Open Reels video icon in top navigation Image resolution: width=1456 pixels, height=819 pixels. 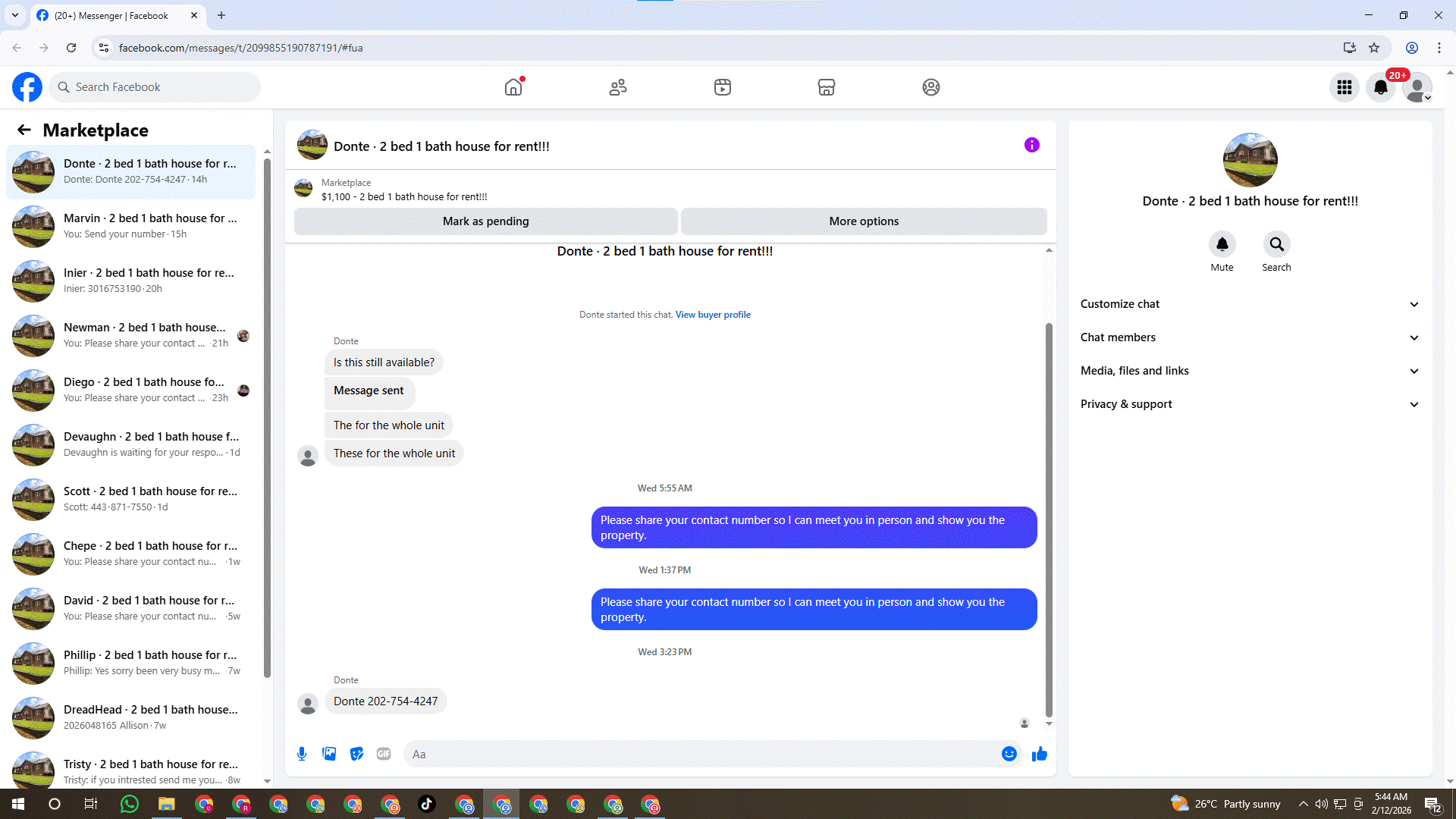tap(723, 87)
